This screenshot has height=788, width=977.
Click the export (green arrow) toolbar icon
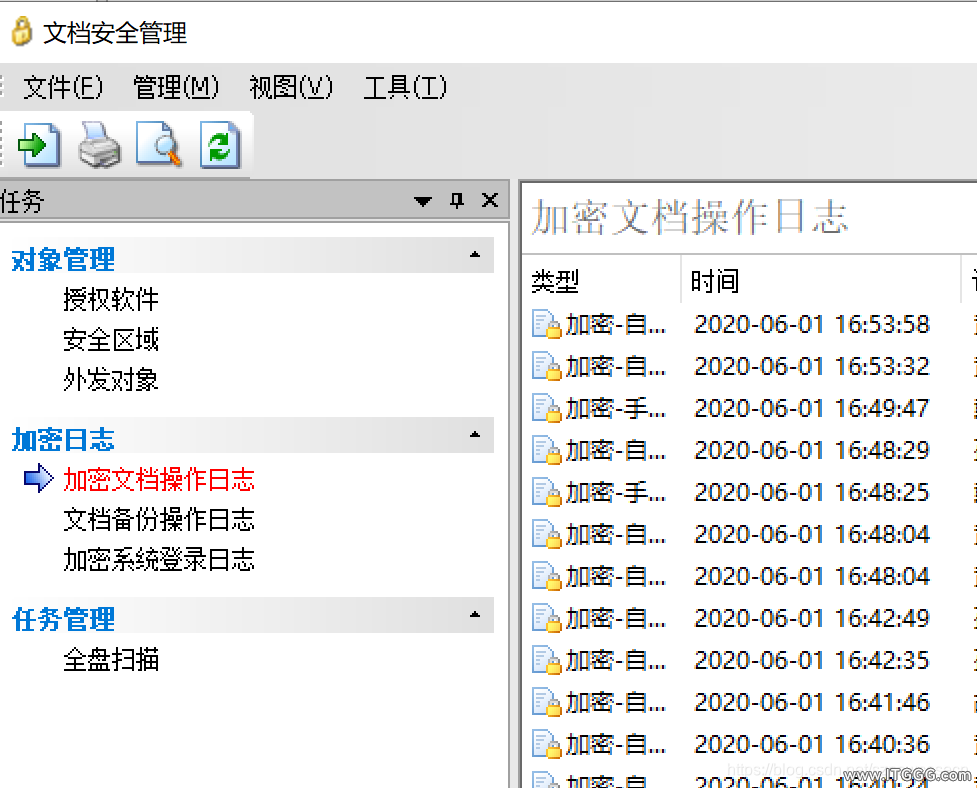tap(39, 145)
